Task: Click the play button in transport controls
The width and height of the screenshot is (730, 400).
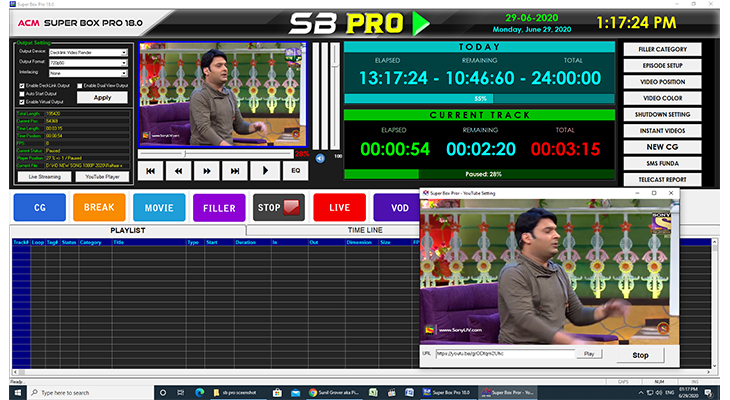Action: 266,171
